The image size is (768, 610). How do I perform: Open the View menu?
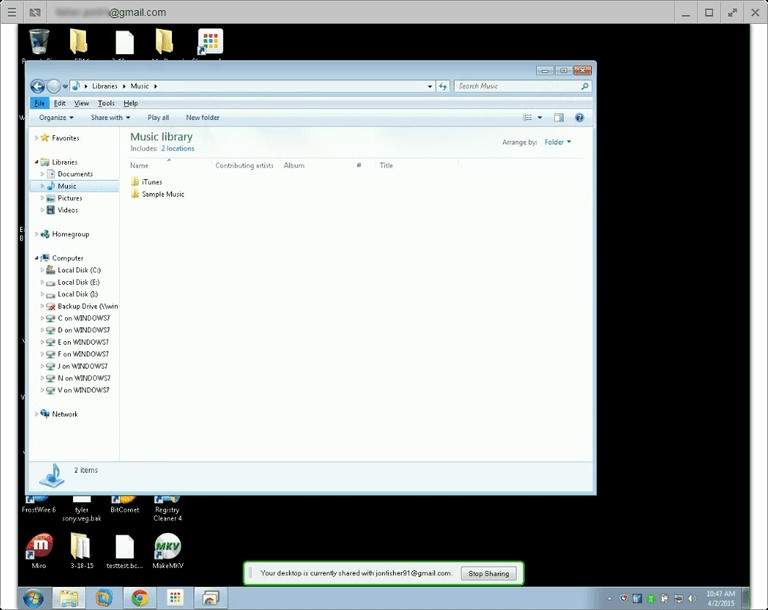point(82,103)
